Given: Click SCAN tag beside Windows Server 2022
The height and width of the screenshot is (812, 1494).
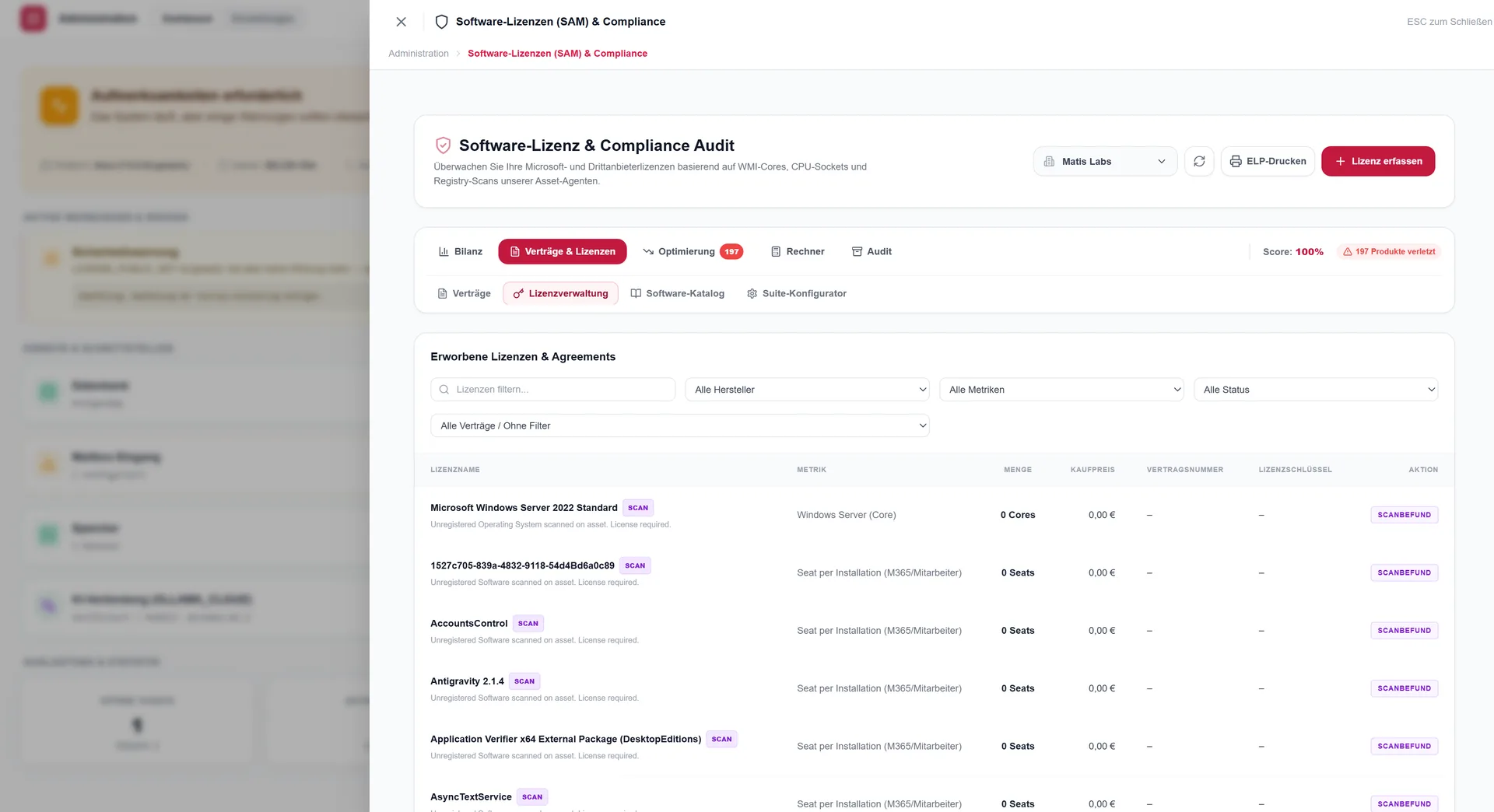Looking at the screenshot, I should [x=638, y=508].
